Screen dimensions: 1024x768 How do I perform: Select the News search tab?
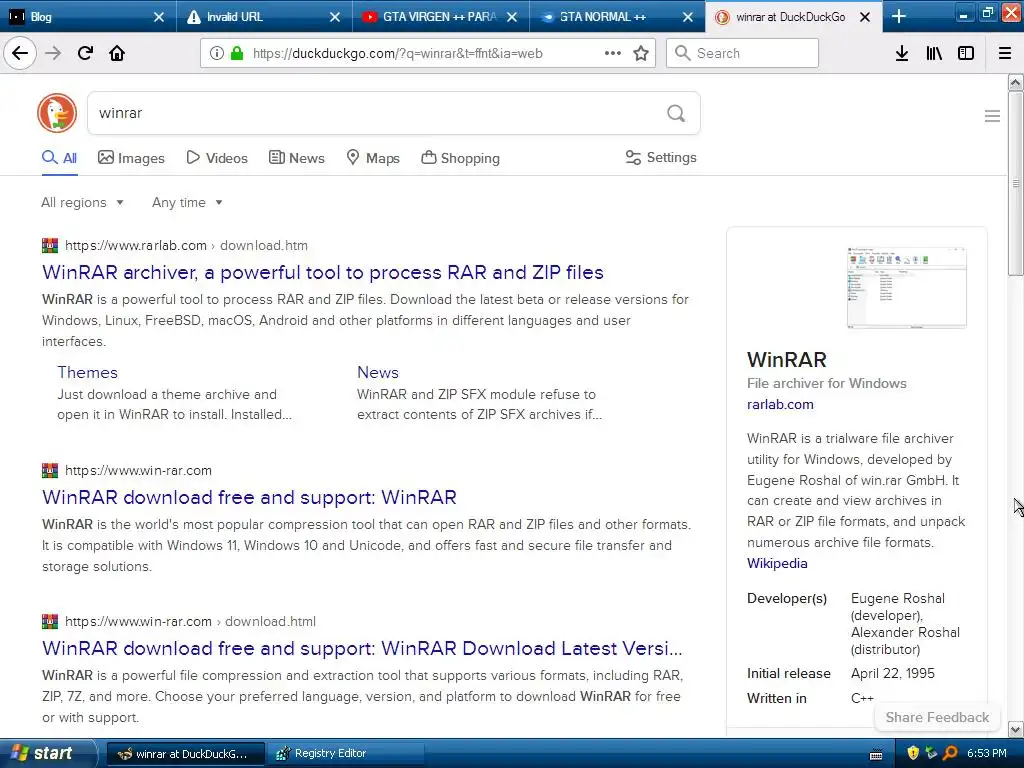(296, 158)
